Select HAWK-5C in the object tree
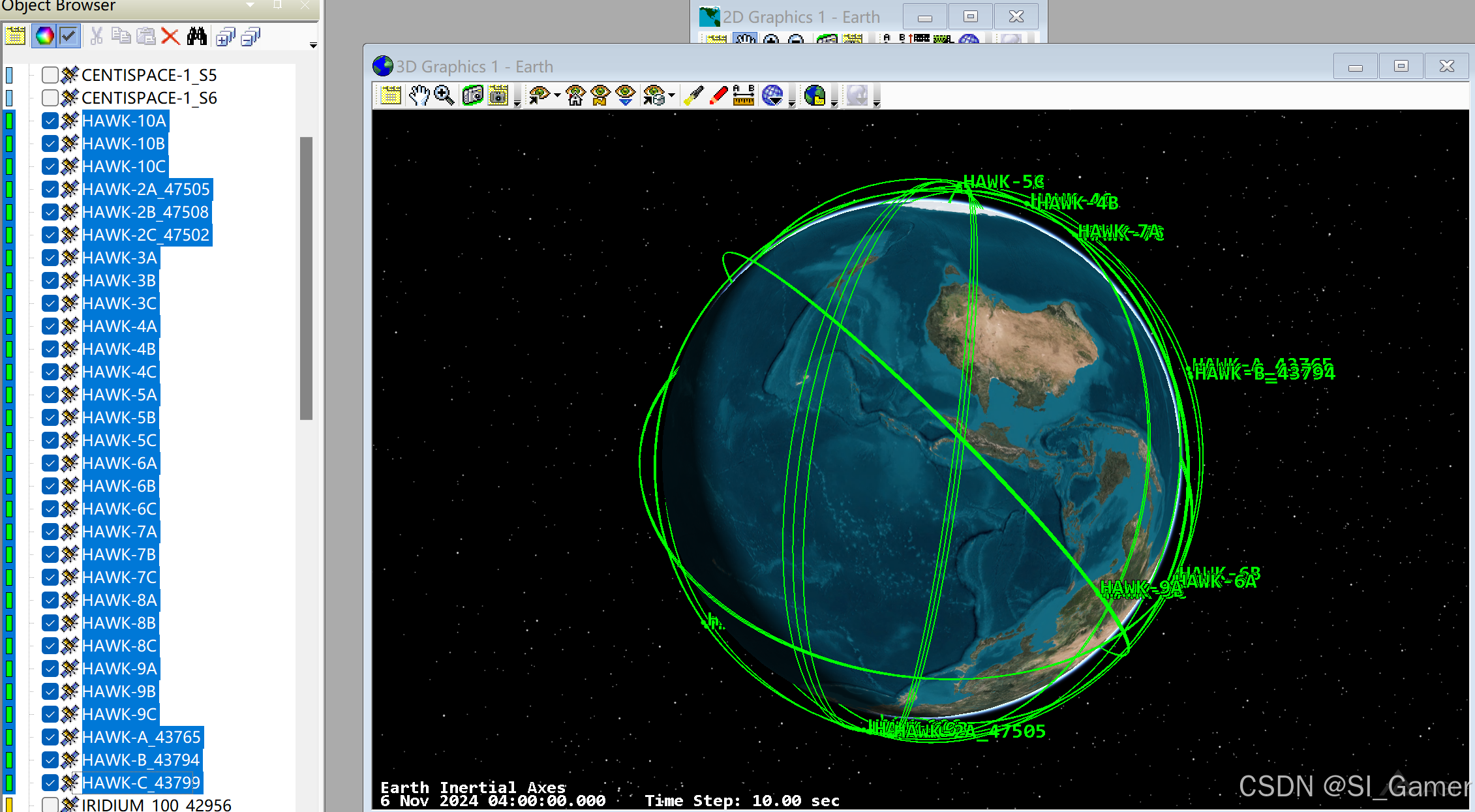This screenshot has width=1475, height=812. pyautogui.click(x=119, y=440)
